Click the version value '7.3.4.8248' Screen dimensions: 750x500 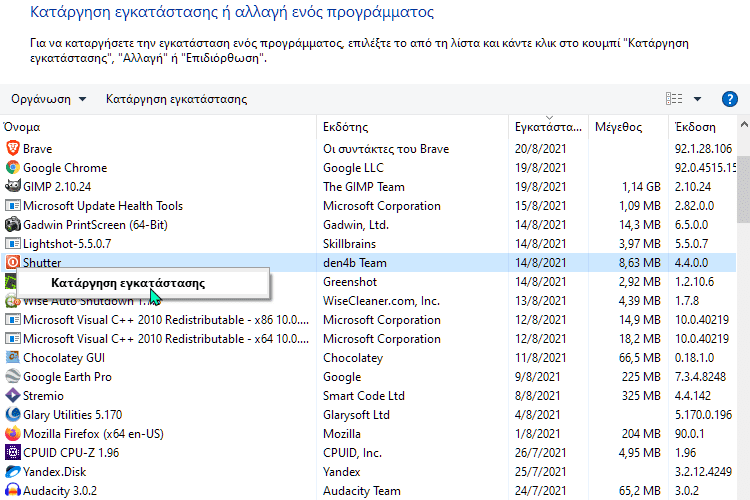pyautogui.click(x=700, y=377)
